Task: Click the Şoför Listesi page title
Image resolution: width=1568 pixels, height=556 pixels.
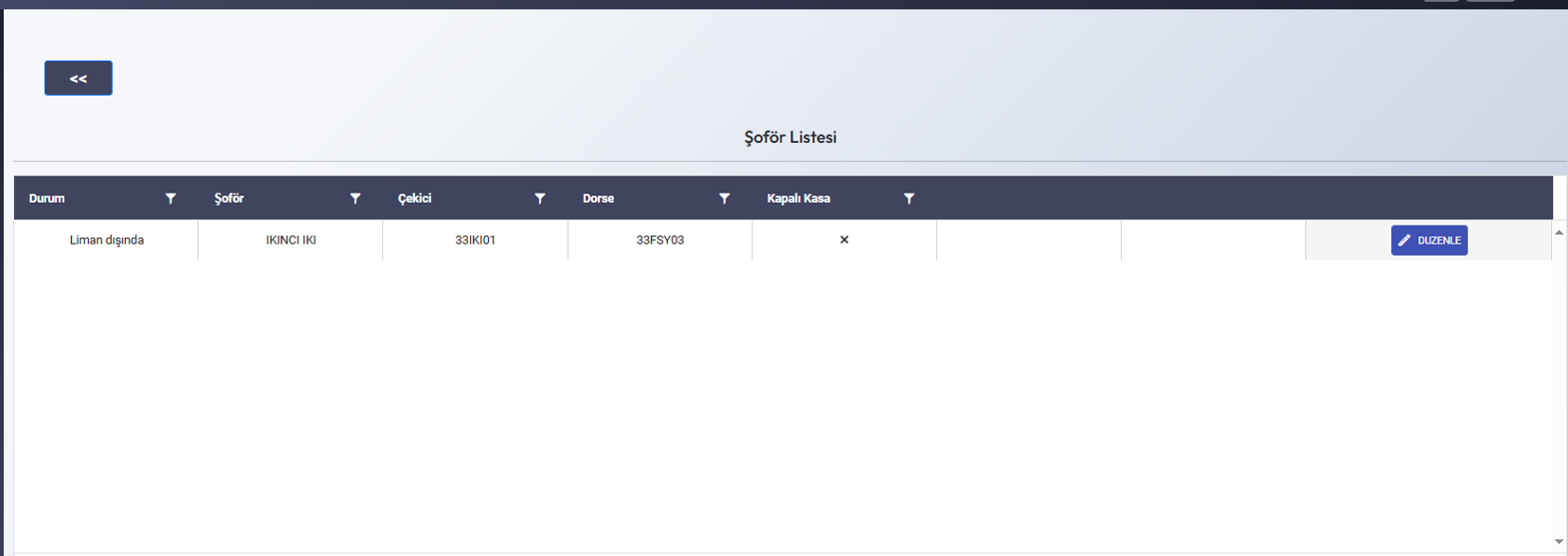Action: point(790,138)
